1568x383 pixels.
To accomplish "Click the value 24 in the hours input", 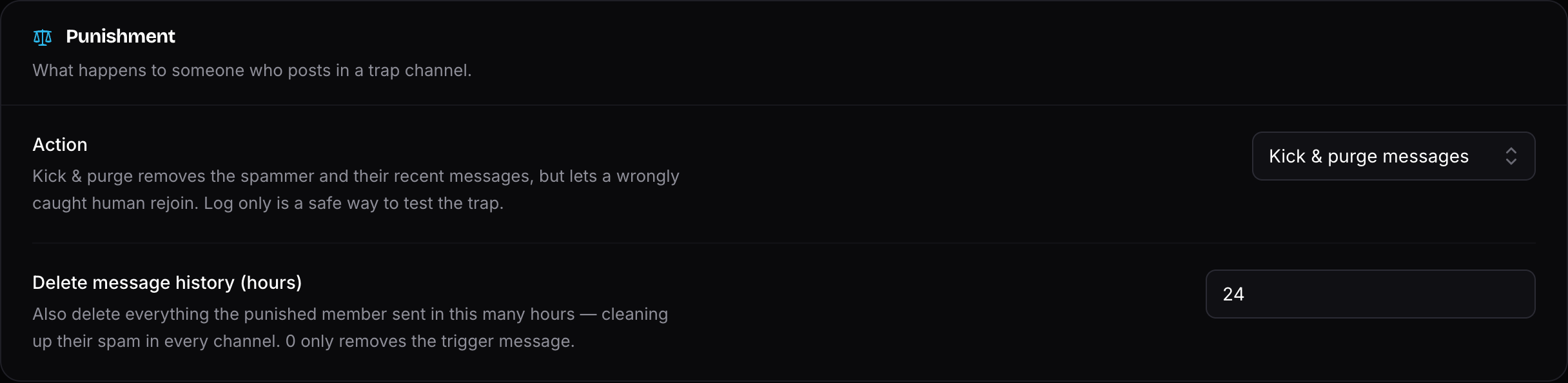I will pos(1233,294).
